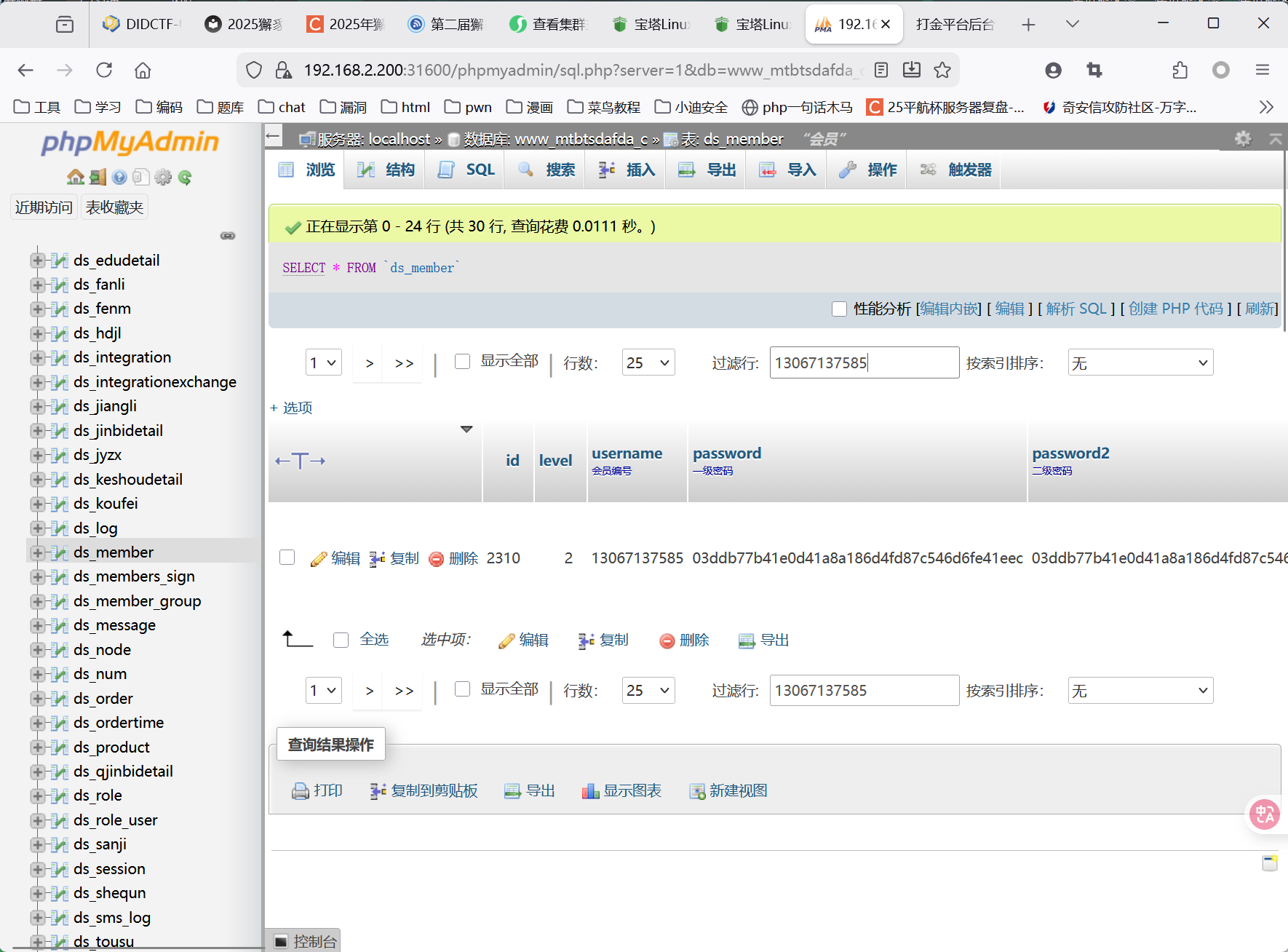This screenshot has width=1288, height=952.
Task: Switch to the 搜索 tab
Action: (546, 170)
